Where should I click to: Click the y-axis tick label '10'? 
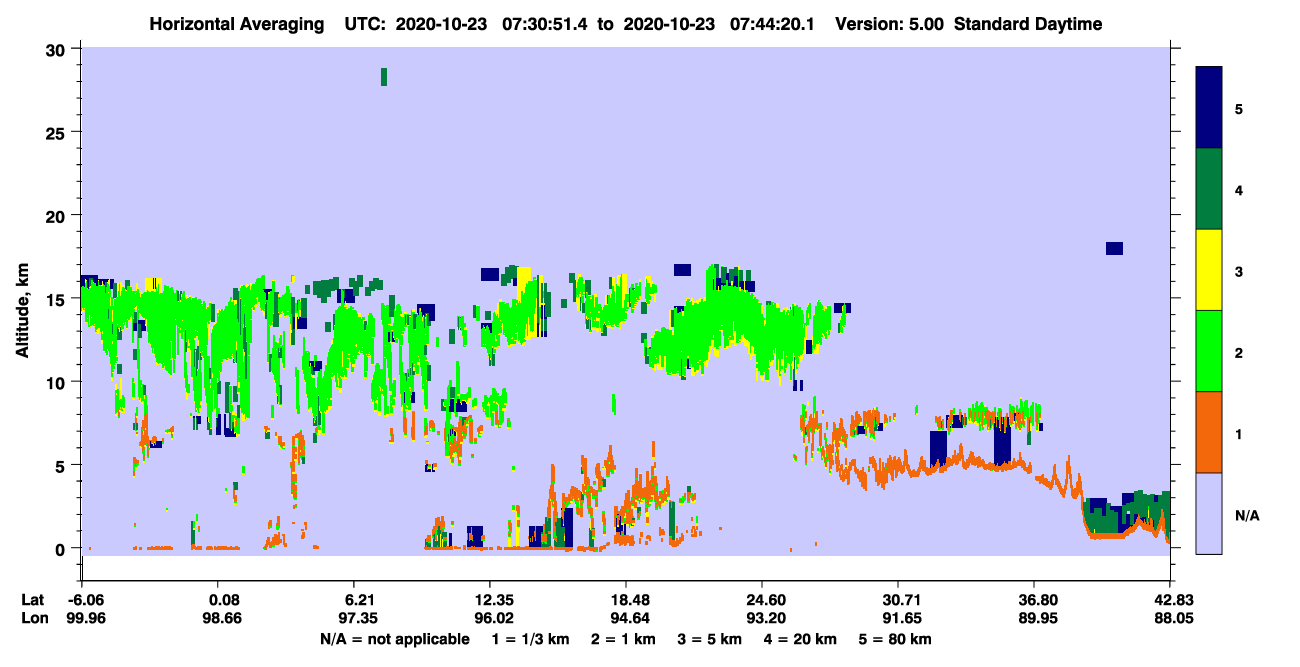58,382
